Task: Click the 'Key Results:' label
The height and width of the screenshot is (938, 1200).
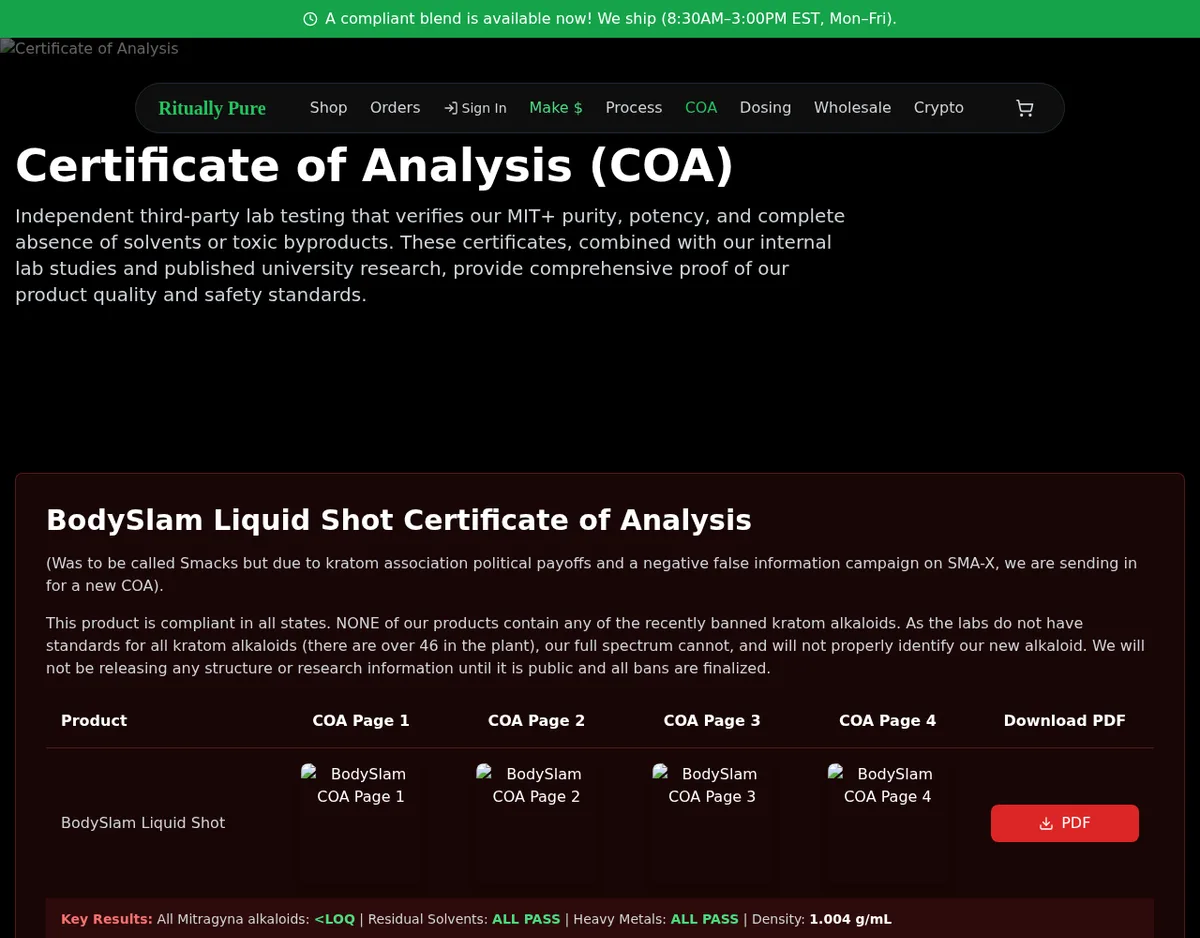Action: coord(107,919)
